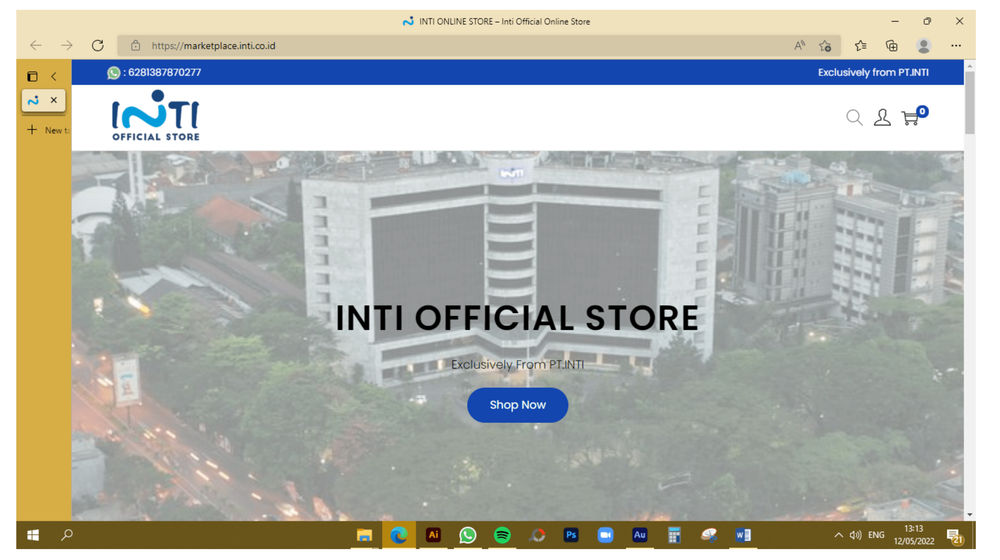
Task: Open Windows taskbar search
Action: pyautogui.click(x=67, y=535)
